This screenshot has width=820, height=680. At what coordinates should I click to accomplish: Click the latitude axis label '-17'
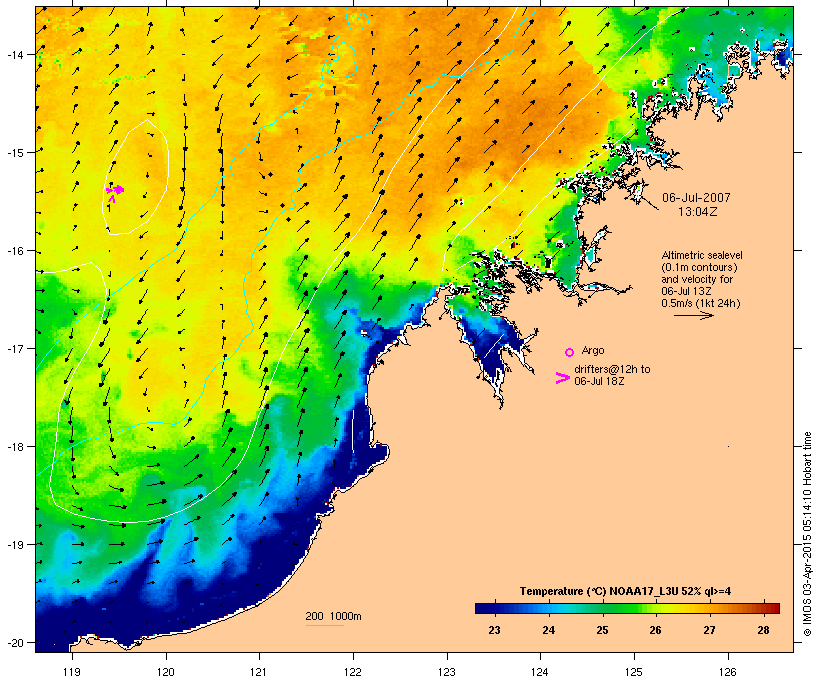point(14,348)
